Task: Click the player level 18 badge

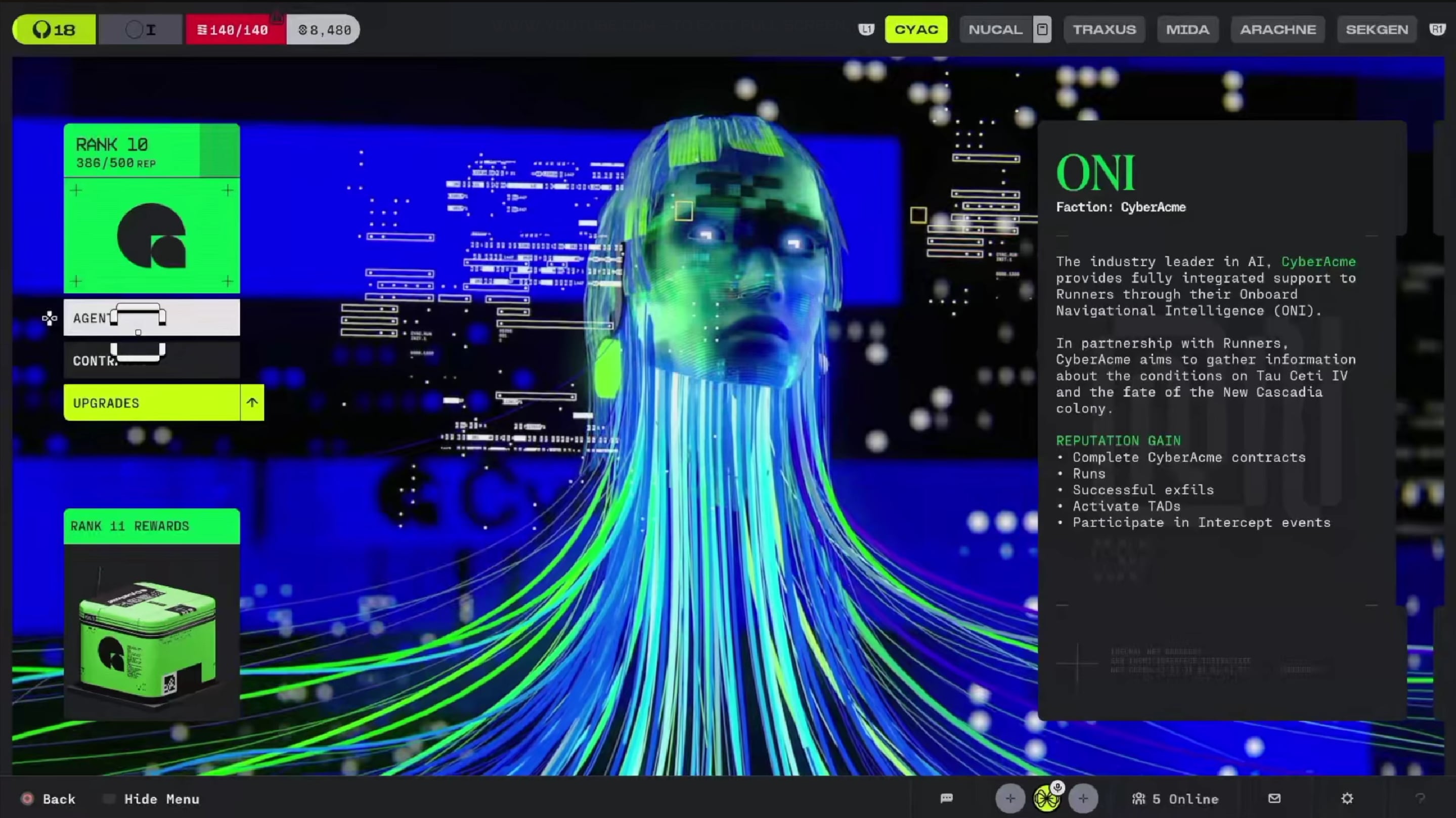Action: [x=54, y=29]
